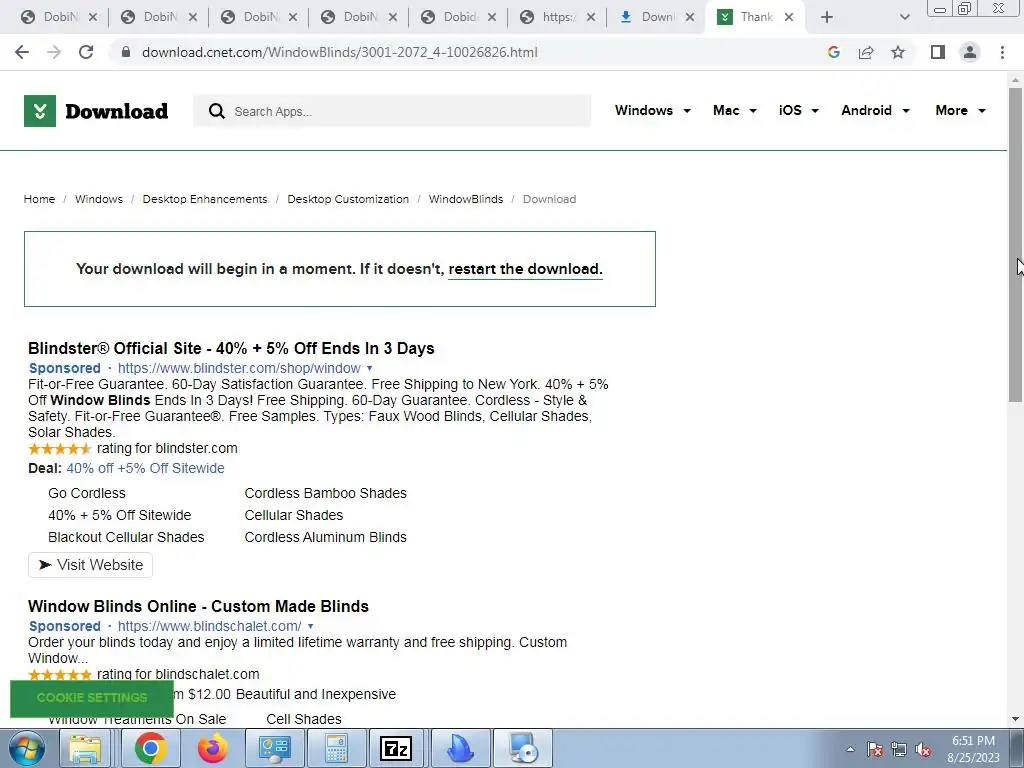Open the Windows Start button

point(27,748)
